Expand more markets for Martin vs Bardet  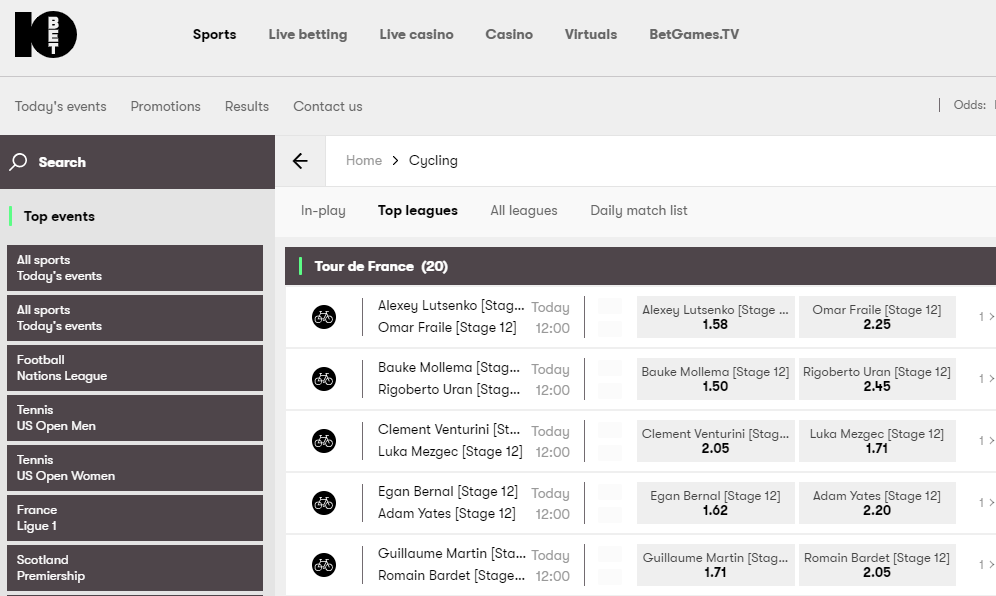coord(986,564)
